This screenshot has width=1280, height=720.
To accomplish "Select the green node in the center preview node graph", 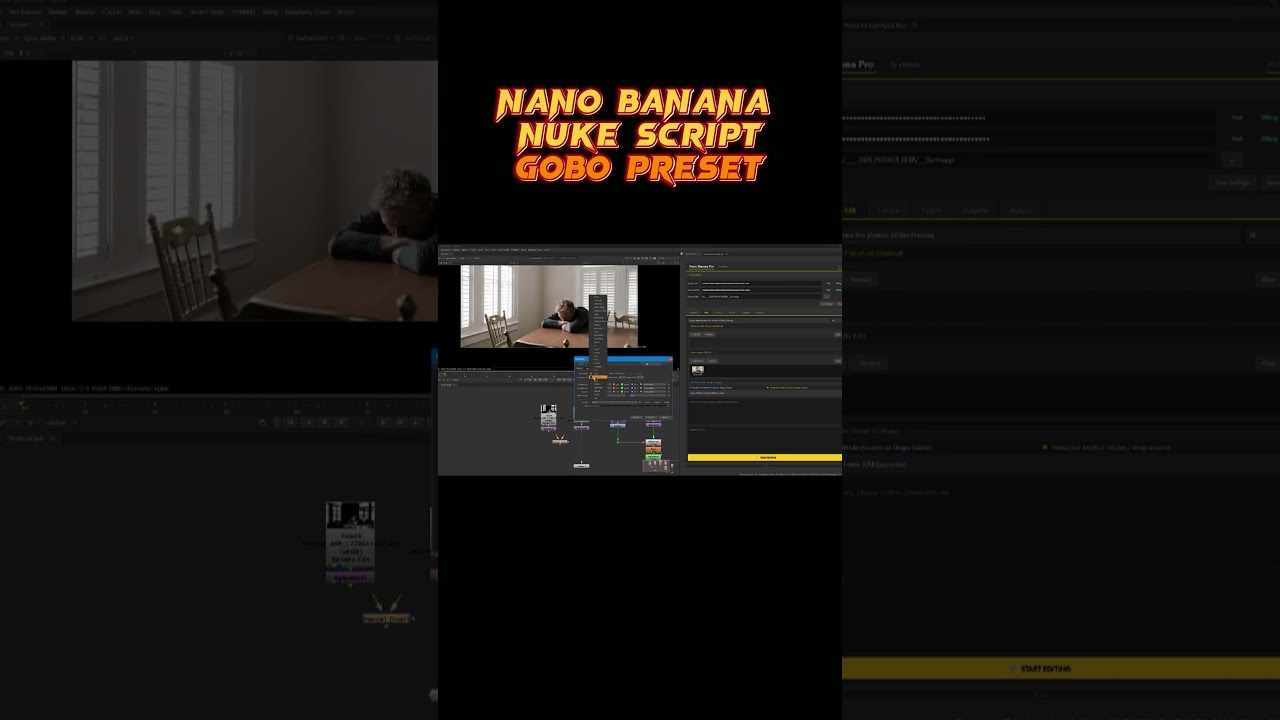I will tap(653, 455).
